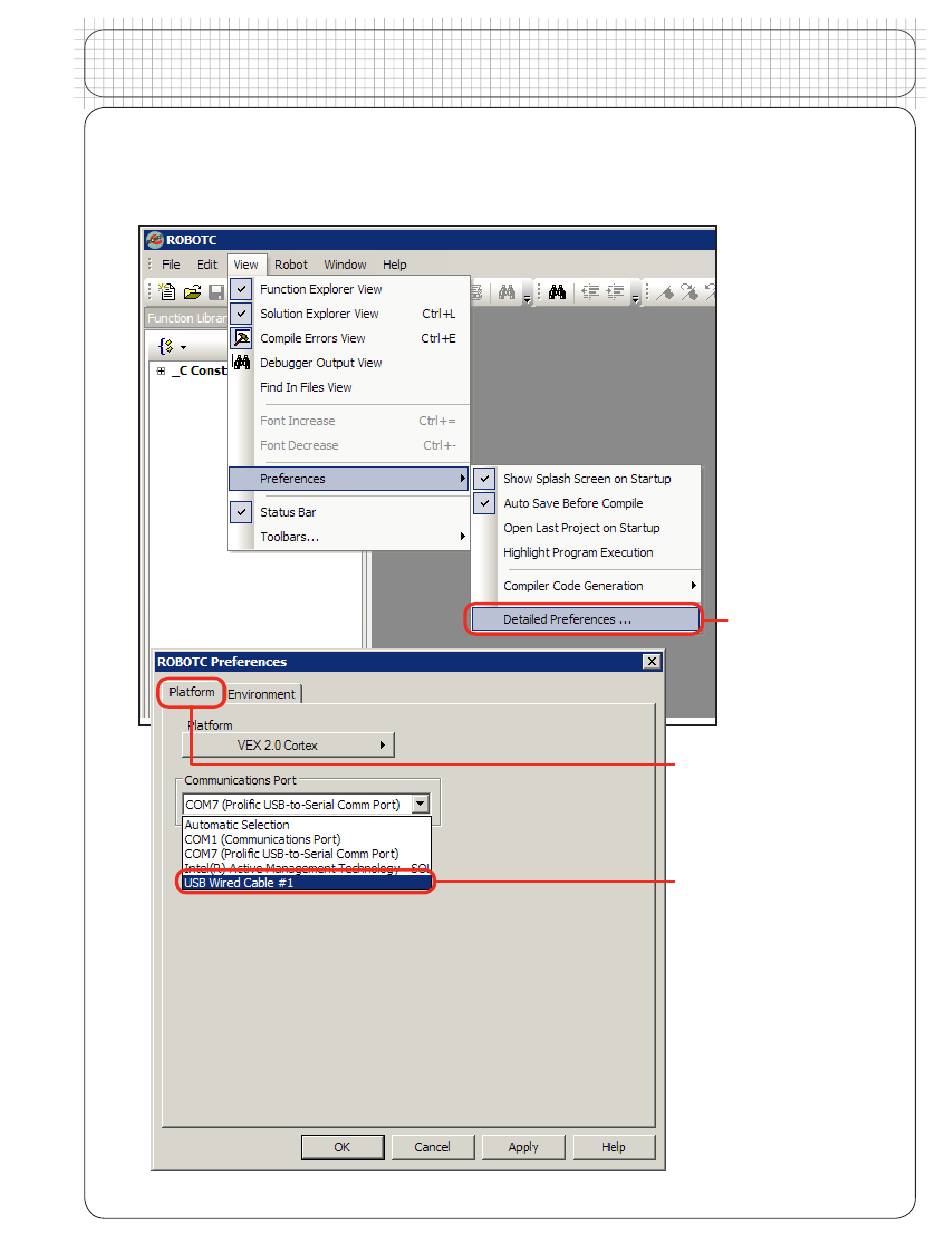Toggle the Function Explorer View checkmark
The width and height of the screenshot is (950, 1254).
pos(241,289)
